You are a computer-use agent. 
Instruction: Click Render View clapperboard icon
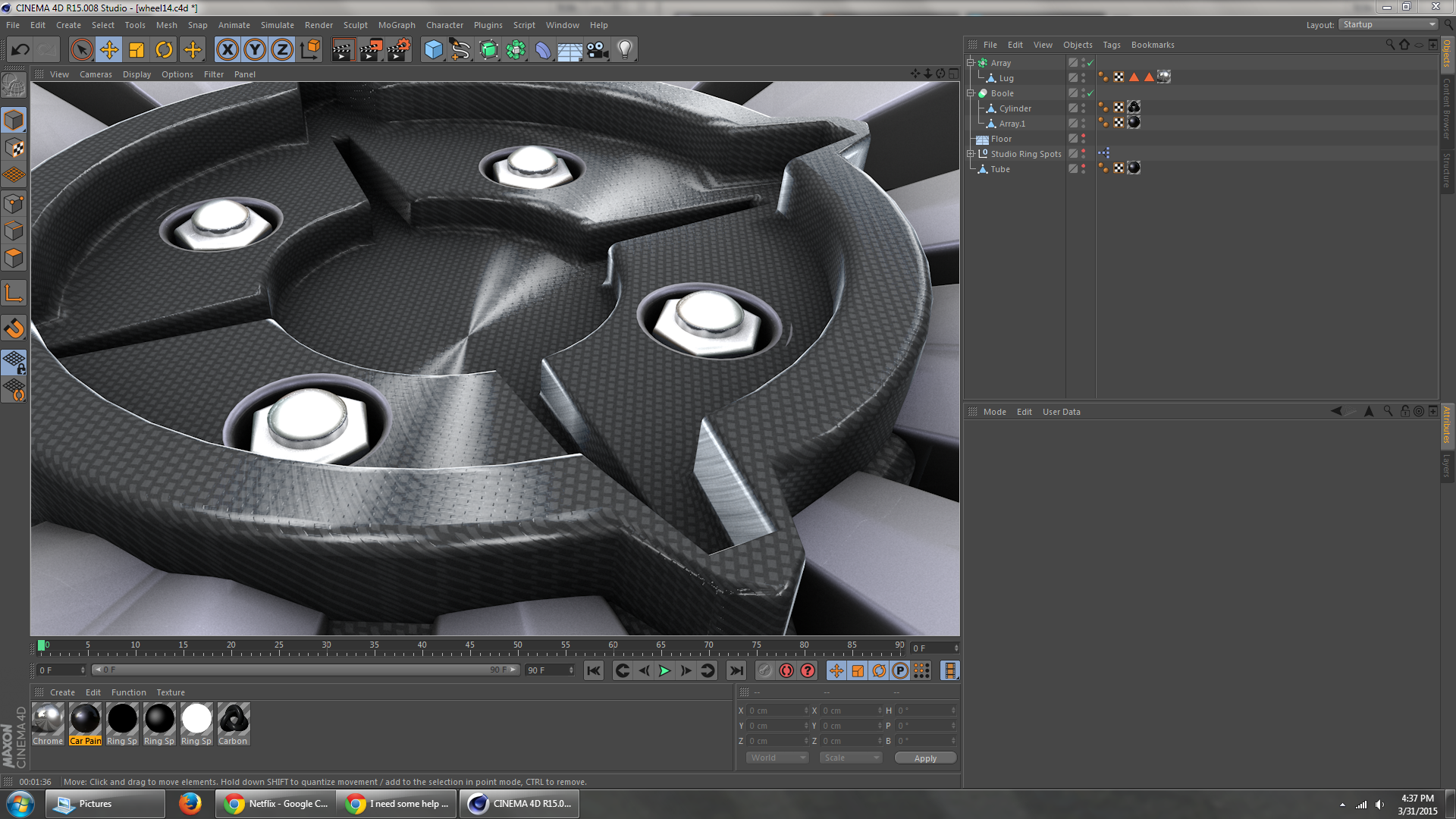343,50
